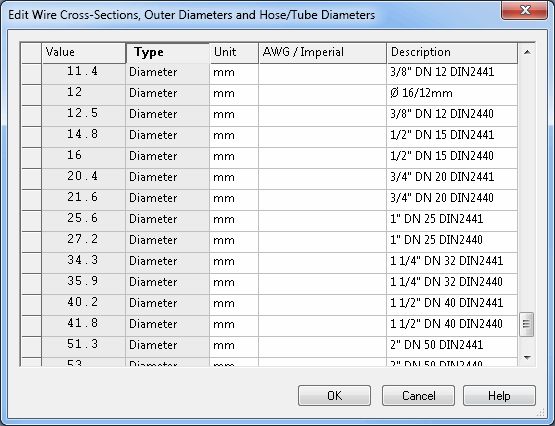Click description 1 1/4" DN 32 DIN2441
The image size is (555, 426).
[452, 263]
